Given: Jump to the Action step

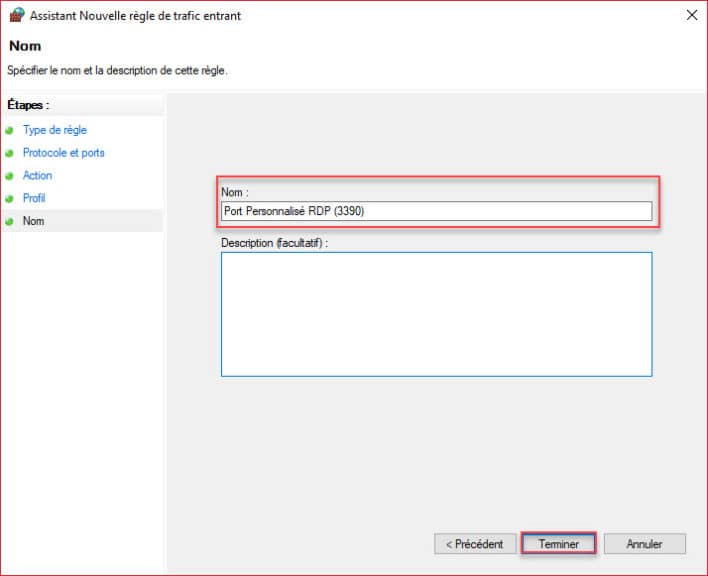Looking at the screenshot, I should 37,175.
